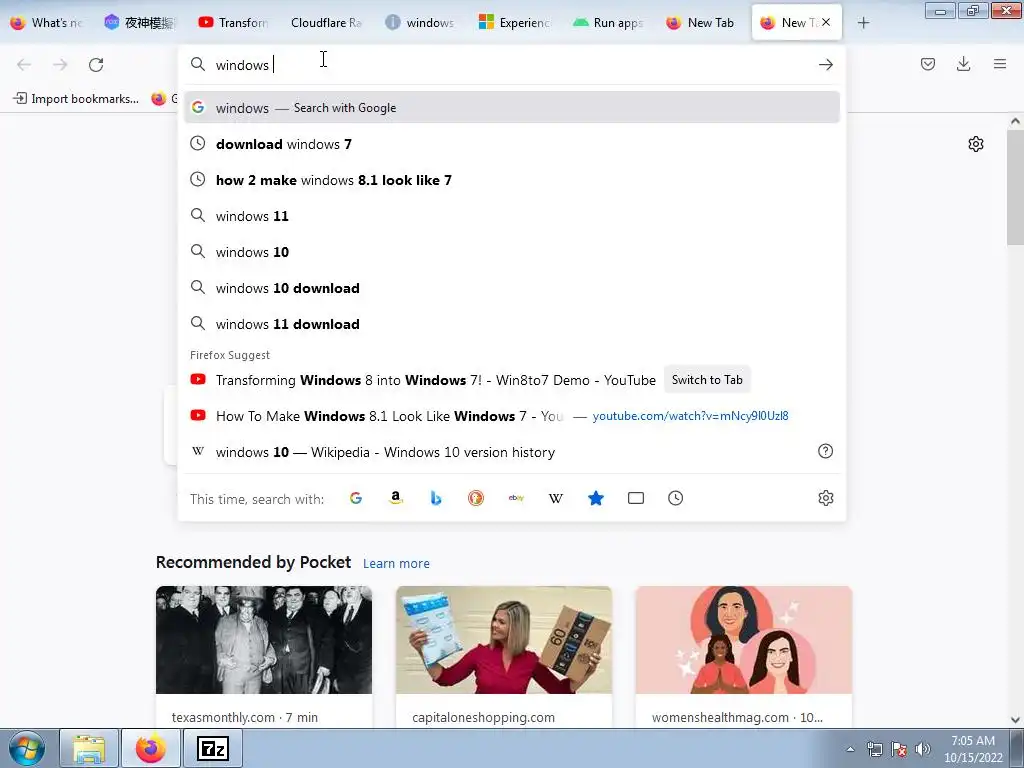Viewport: 1024px width, 768px height.
Task: Switch to the Run apps tab
Action: coord(608,23)
